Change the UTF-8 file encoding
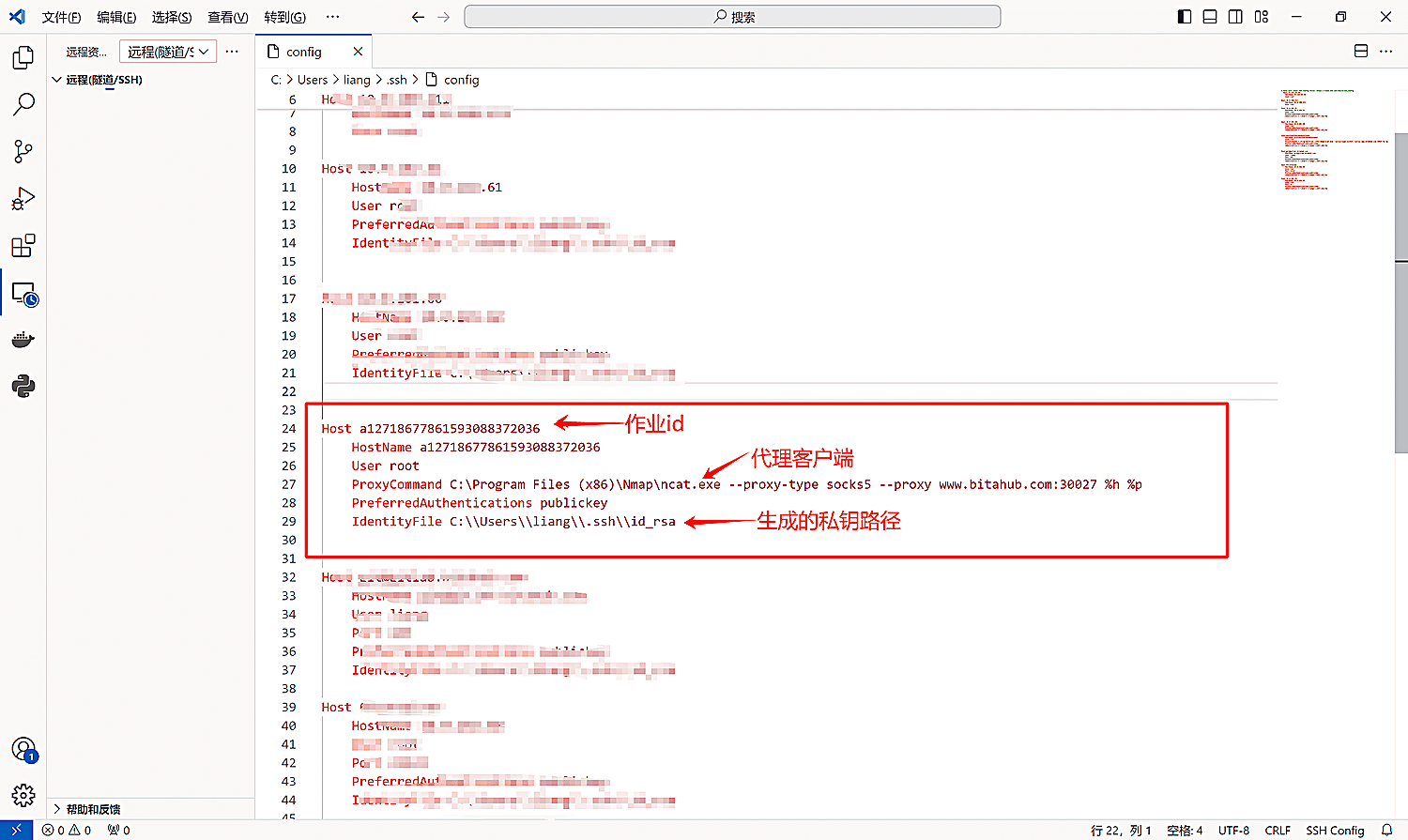 1233,831
